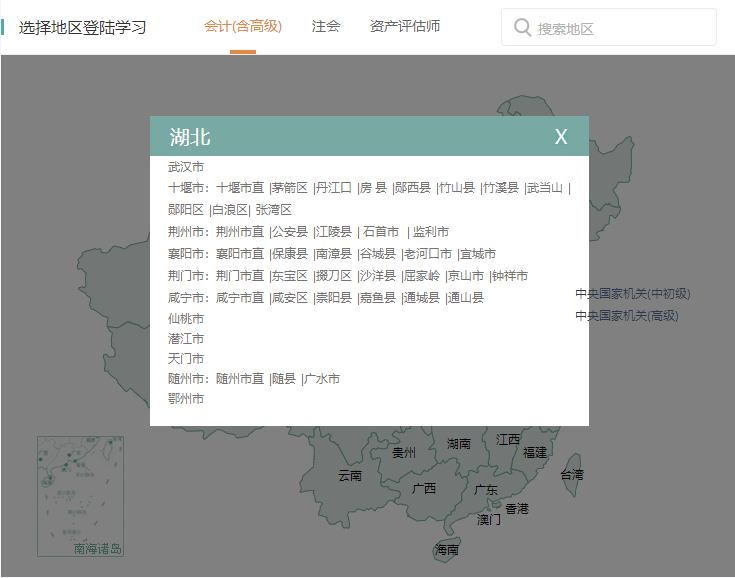Select 京山市
This screenshot has width=735, height=578.
pyautogui.click(x=466, y=276)
